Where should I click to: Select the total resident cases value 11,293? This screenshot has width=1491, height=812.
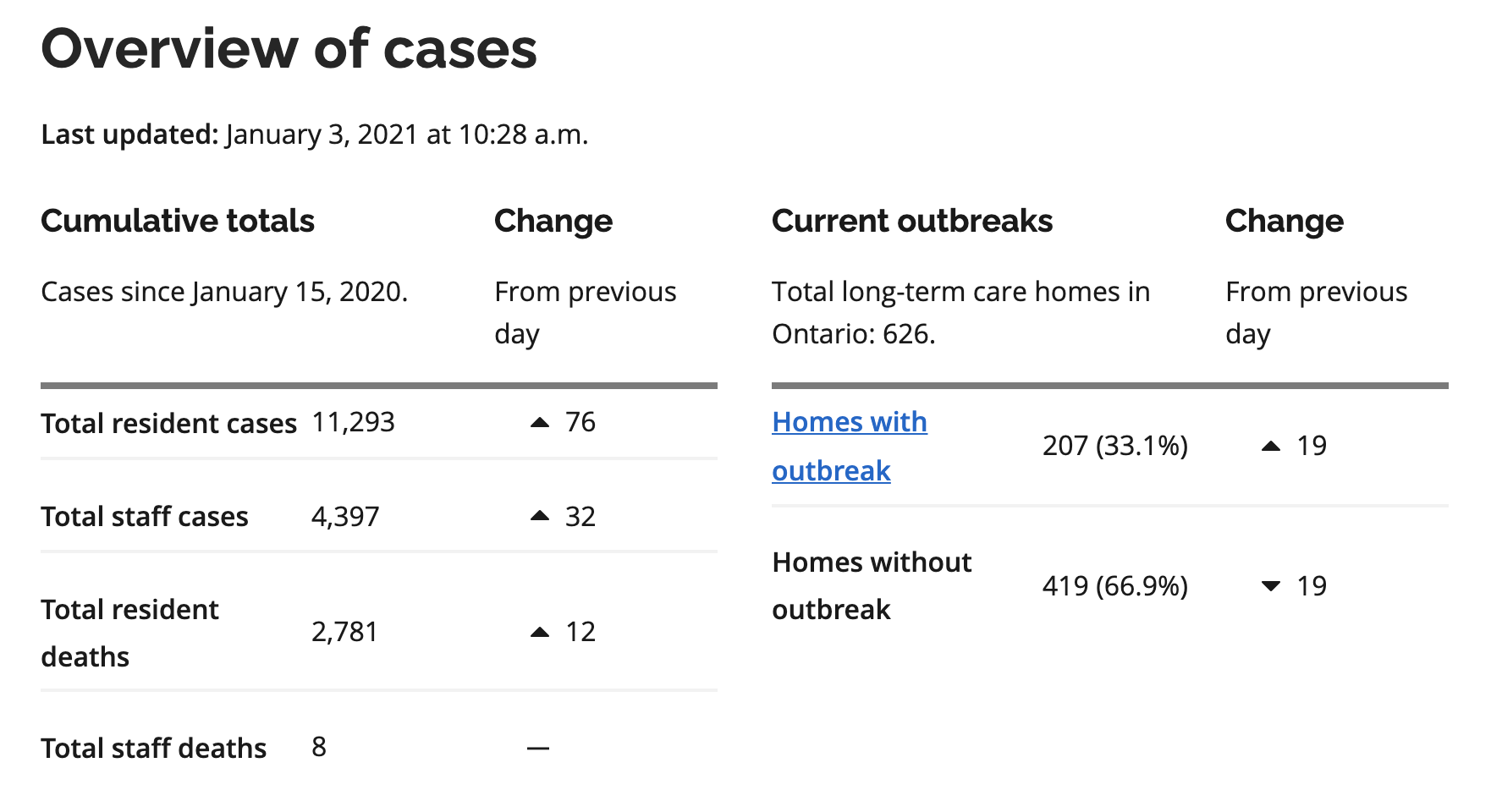pos(353,422)
